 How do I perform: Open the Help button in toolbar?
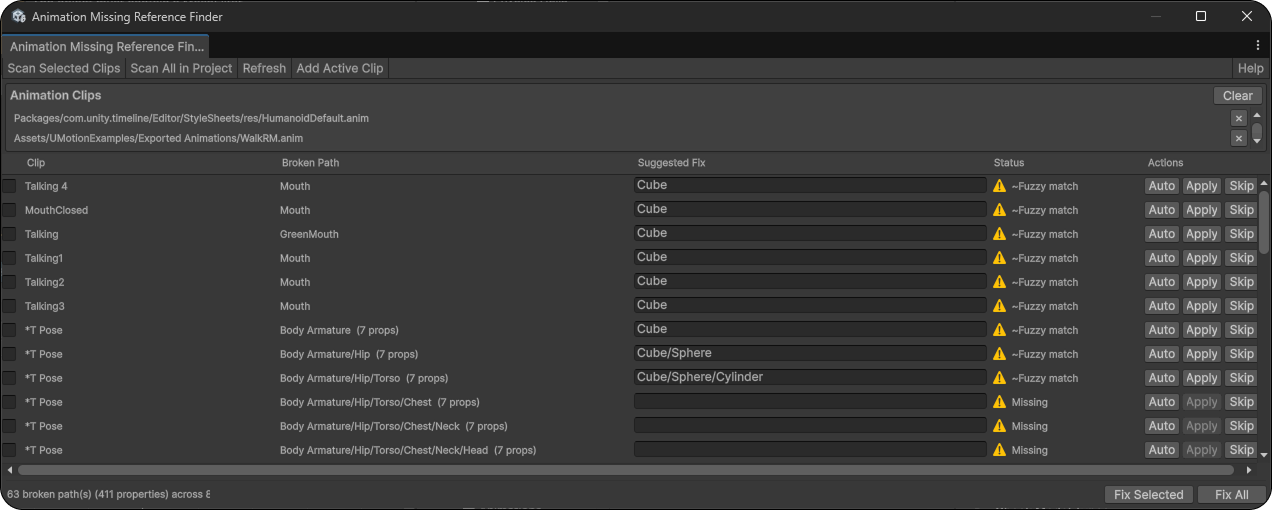tap(1250, 68)
